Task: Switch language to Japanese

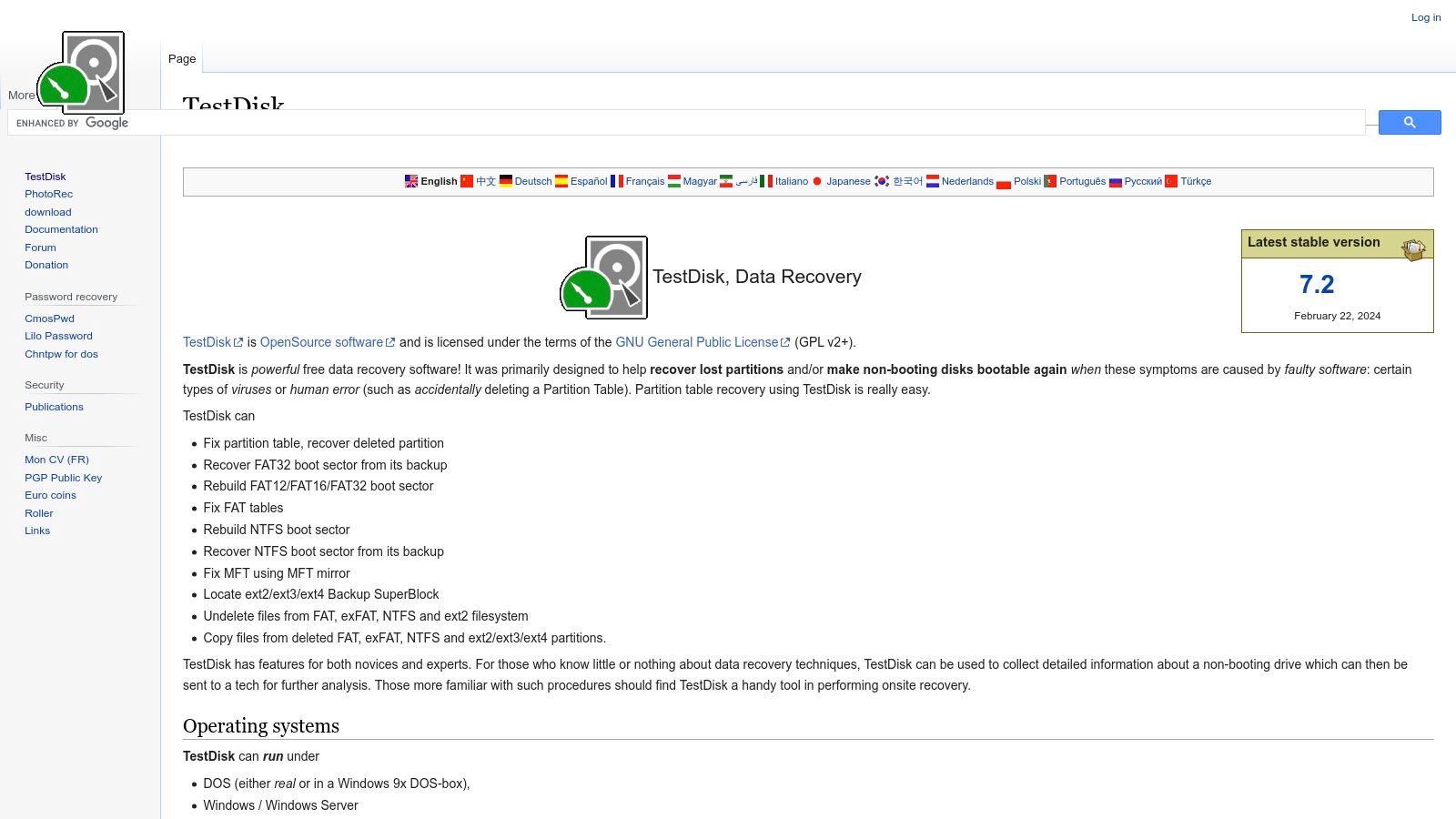Action: 848,181
